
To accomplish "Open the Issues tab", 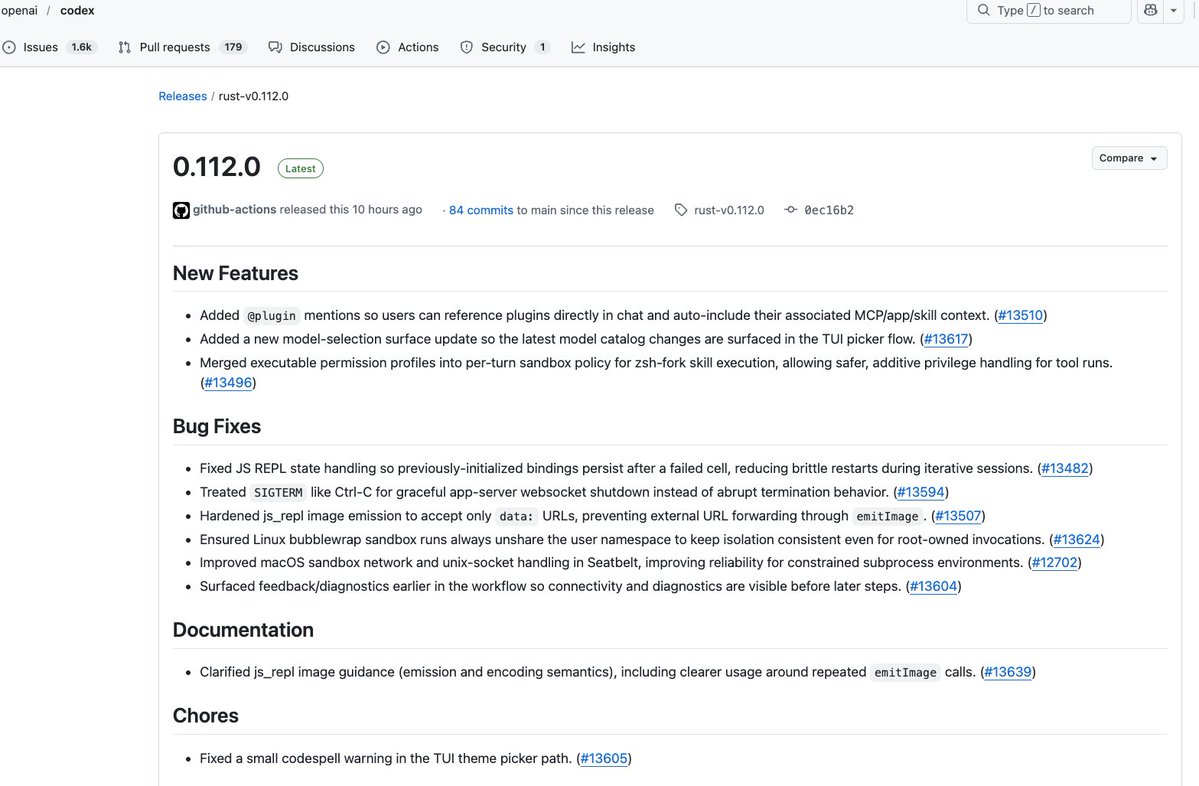I will pos(49,47).
